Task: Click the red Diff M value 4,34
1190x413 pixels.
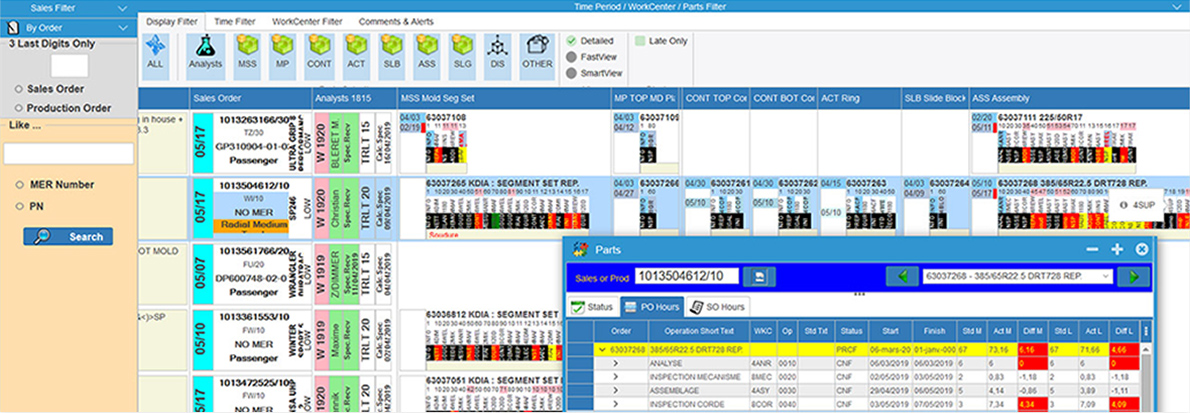Action: click(1034, 405)
